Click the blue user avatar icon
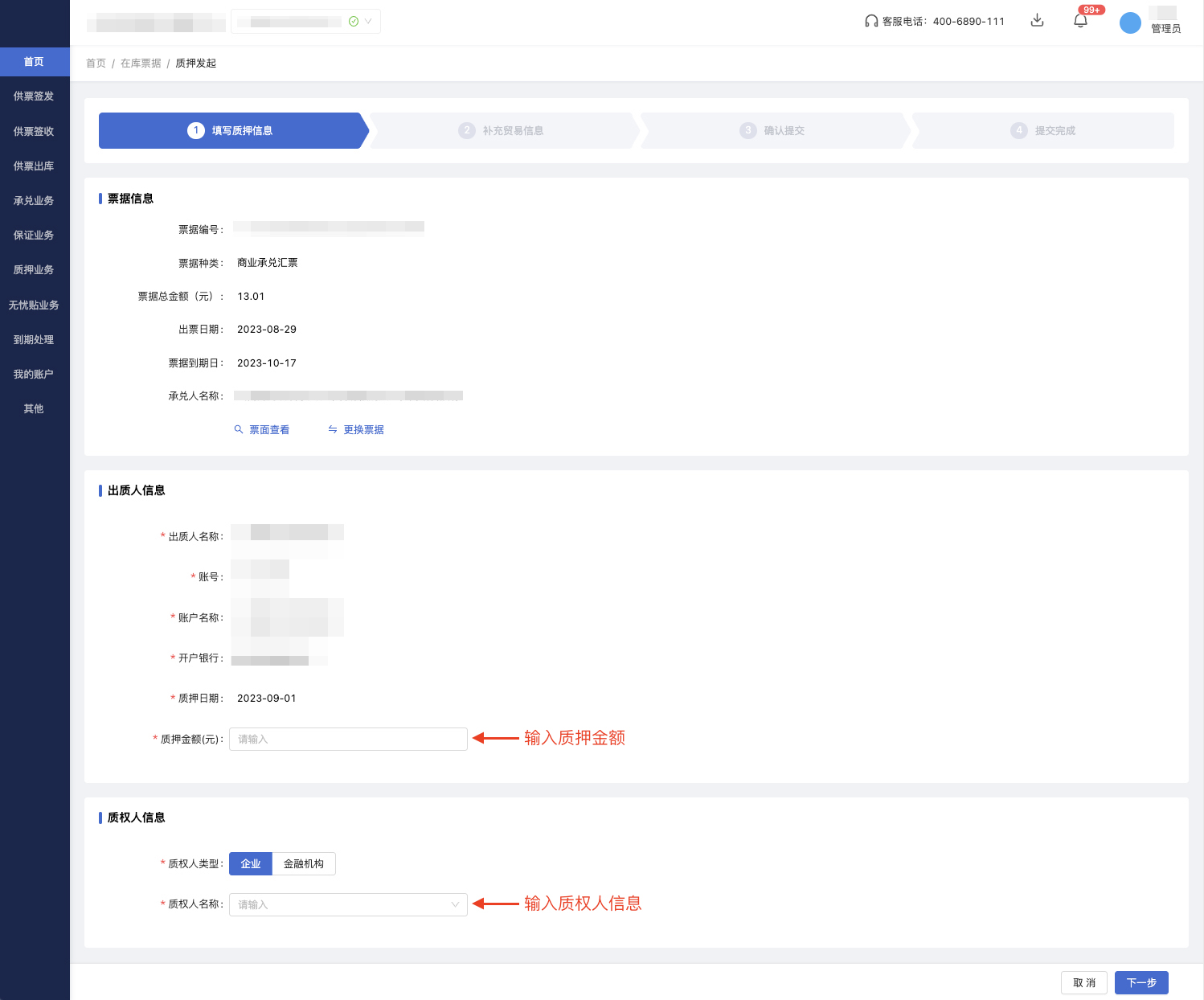1204x1000 pixels. tap(1130, 23)
